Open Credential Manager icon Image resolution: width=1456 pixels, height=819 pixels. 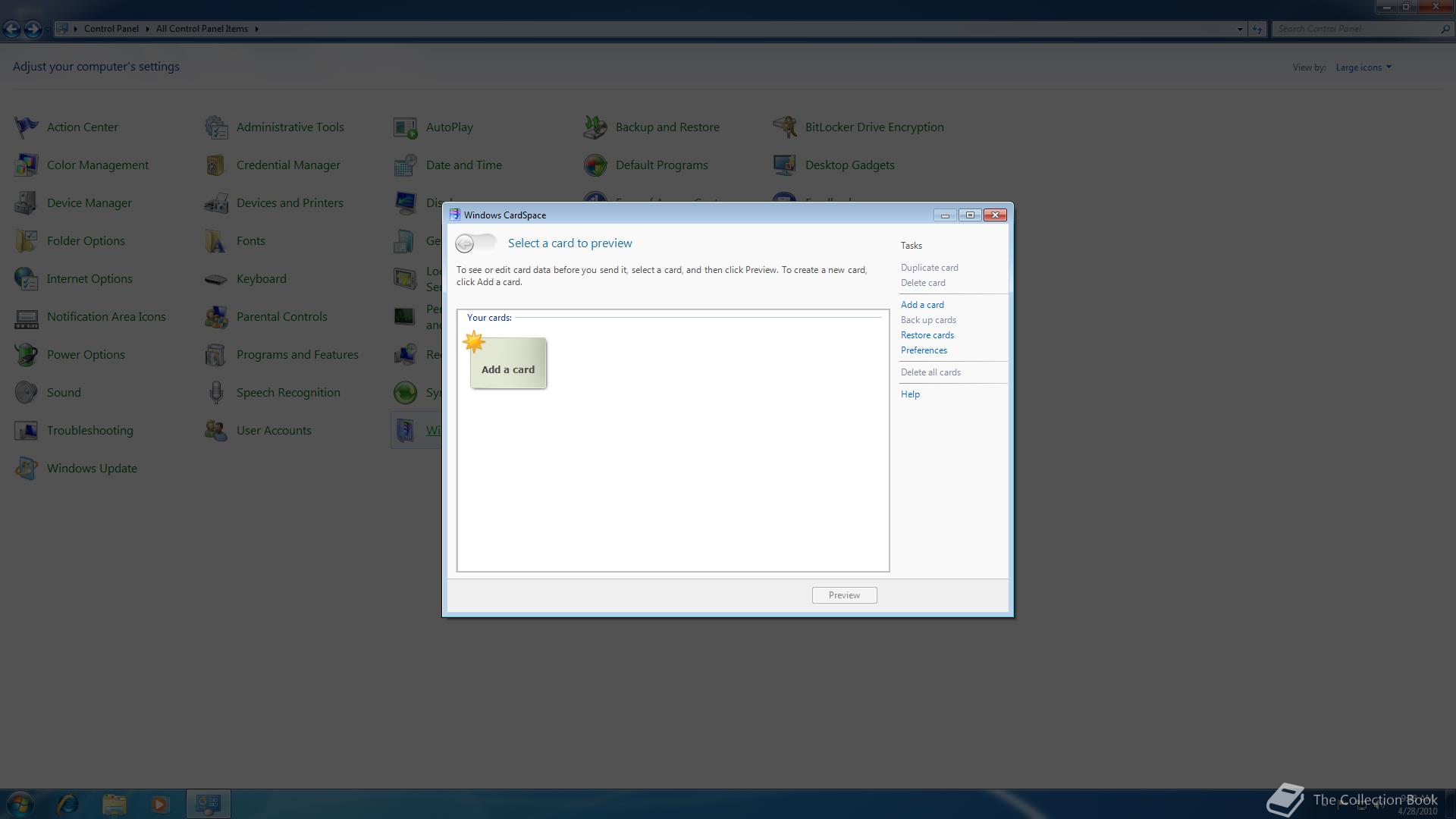[216, 165]
